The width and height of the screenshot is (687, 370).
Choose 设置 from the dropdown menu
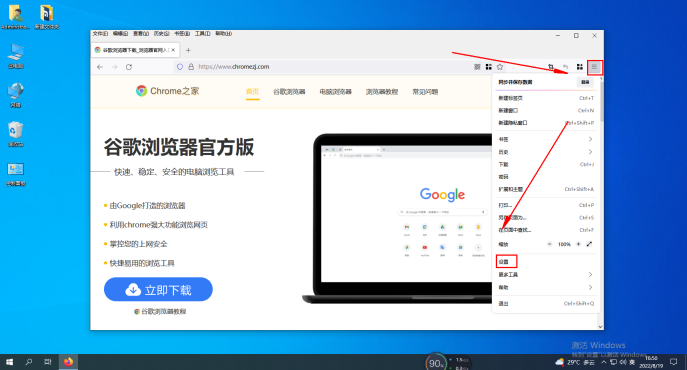(x=546, y=262)
